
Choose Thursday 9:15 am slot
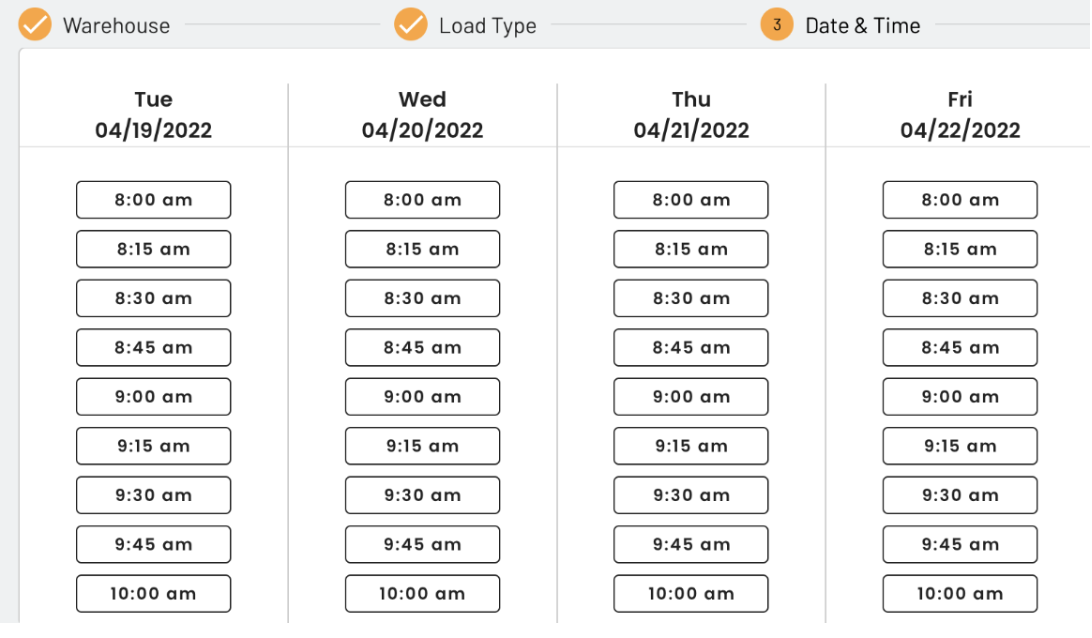pyautogui.click(x=691, y=446)
